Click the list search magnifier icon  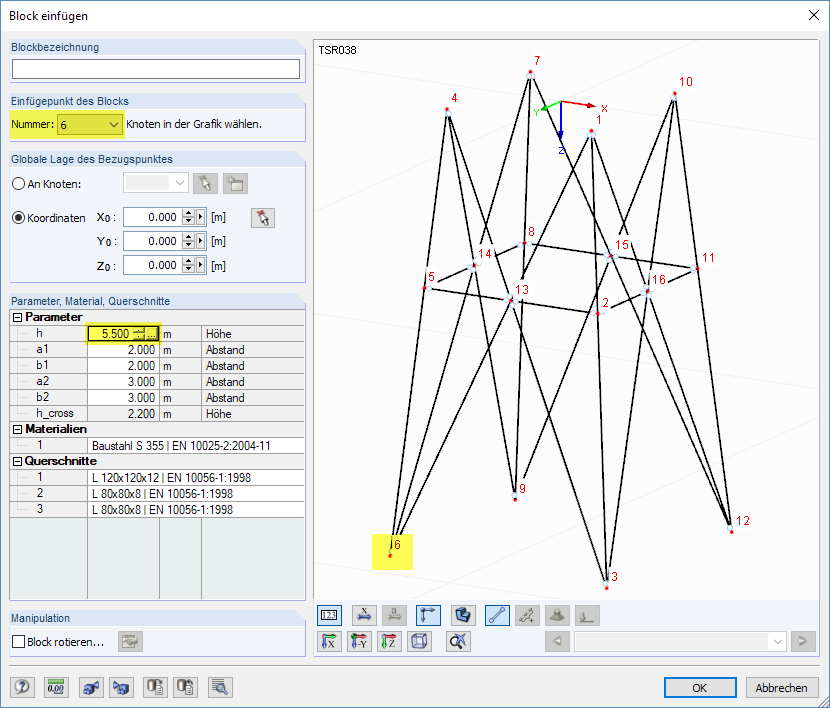coord(220,687)
